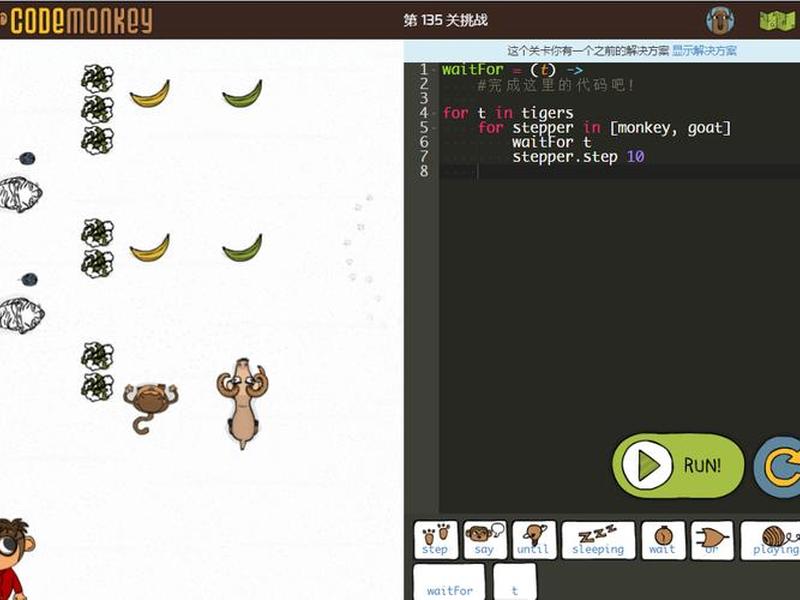Click the reset circular arrow button
Viewport: 800px width, 600px height.
coord(778,467)
